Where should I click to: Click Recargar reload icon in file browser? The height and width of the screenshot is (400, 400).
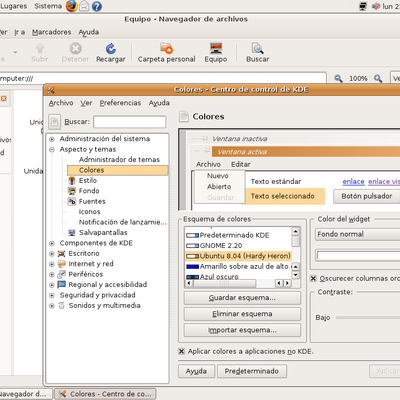pyautogui.click(x=111, y=49)
